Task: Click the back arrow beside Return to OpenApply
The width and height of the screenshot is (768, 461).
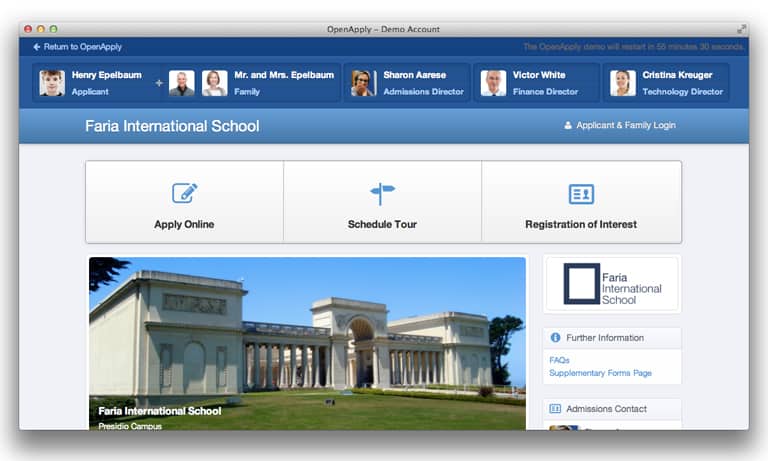Action: (37, 47)
